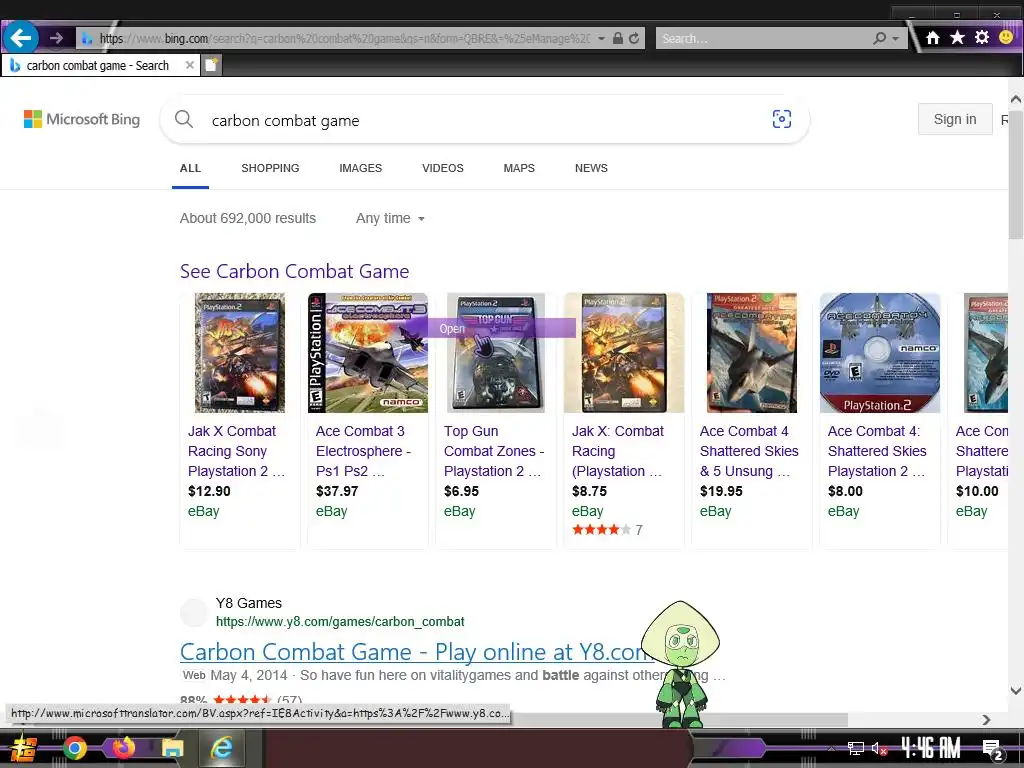Launch Firefox from taskbar

(x=123, y=747)
